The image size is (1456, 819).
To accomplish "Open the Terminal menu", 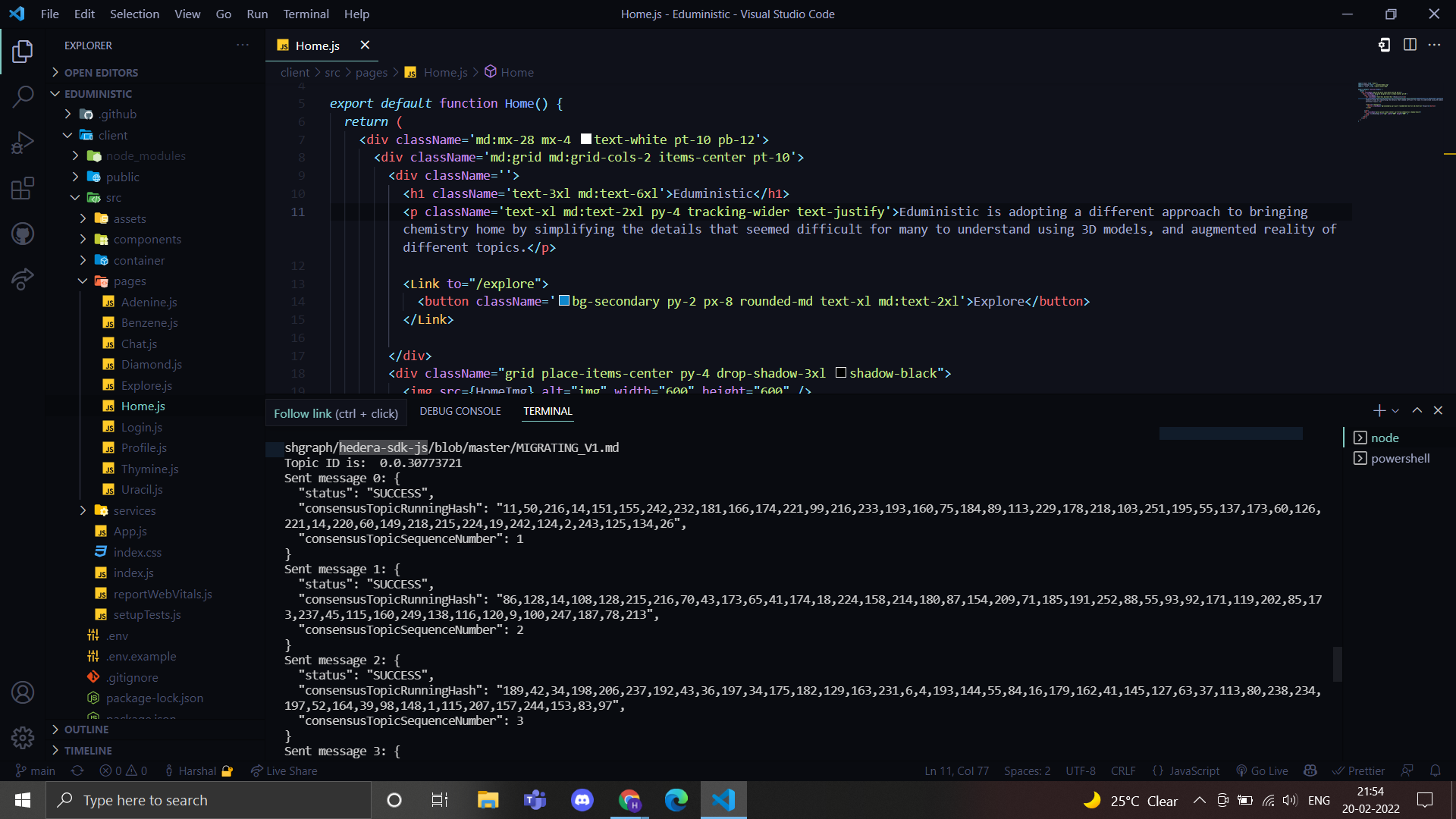I will 306,14.
